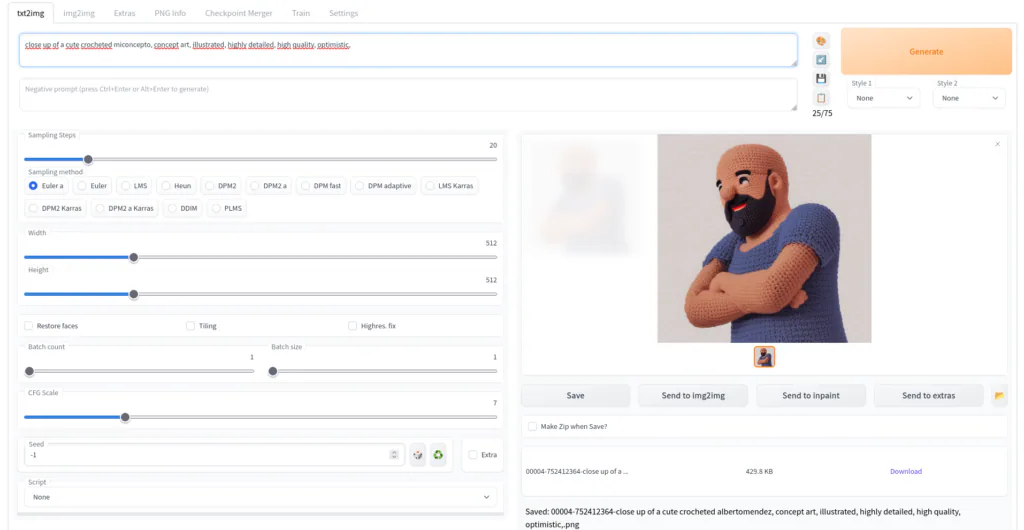Select the small thumbnail below generated image
This screenshot has width=1024, height=530.
(764, 356)
